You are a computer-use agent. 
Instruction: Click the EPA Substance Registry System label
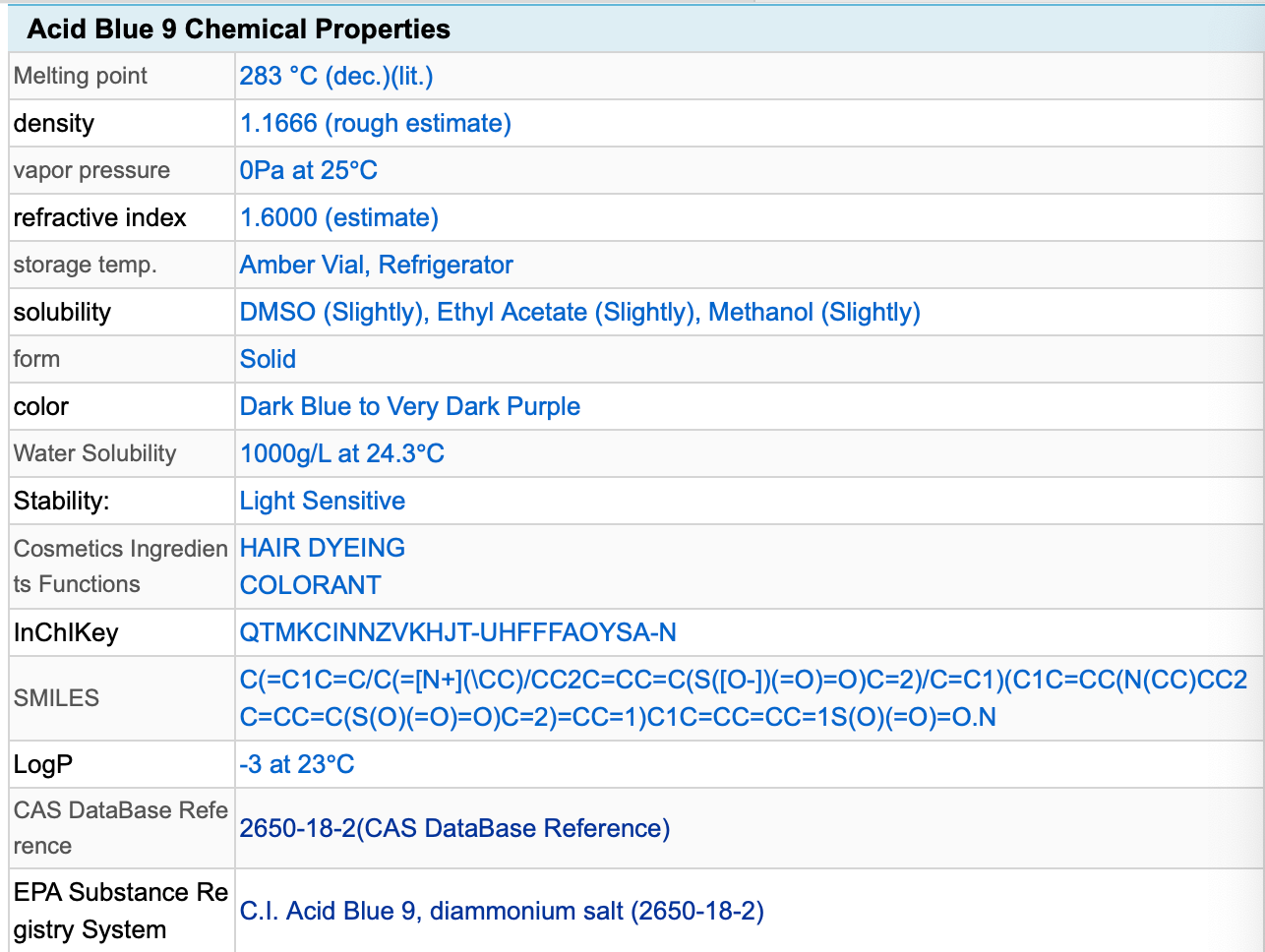point(121,911)
